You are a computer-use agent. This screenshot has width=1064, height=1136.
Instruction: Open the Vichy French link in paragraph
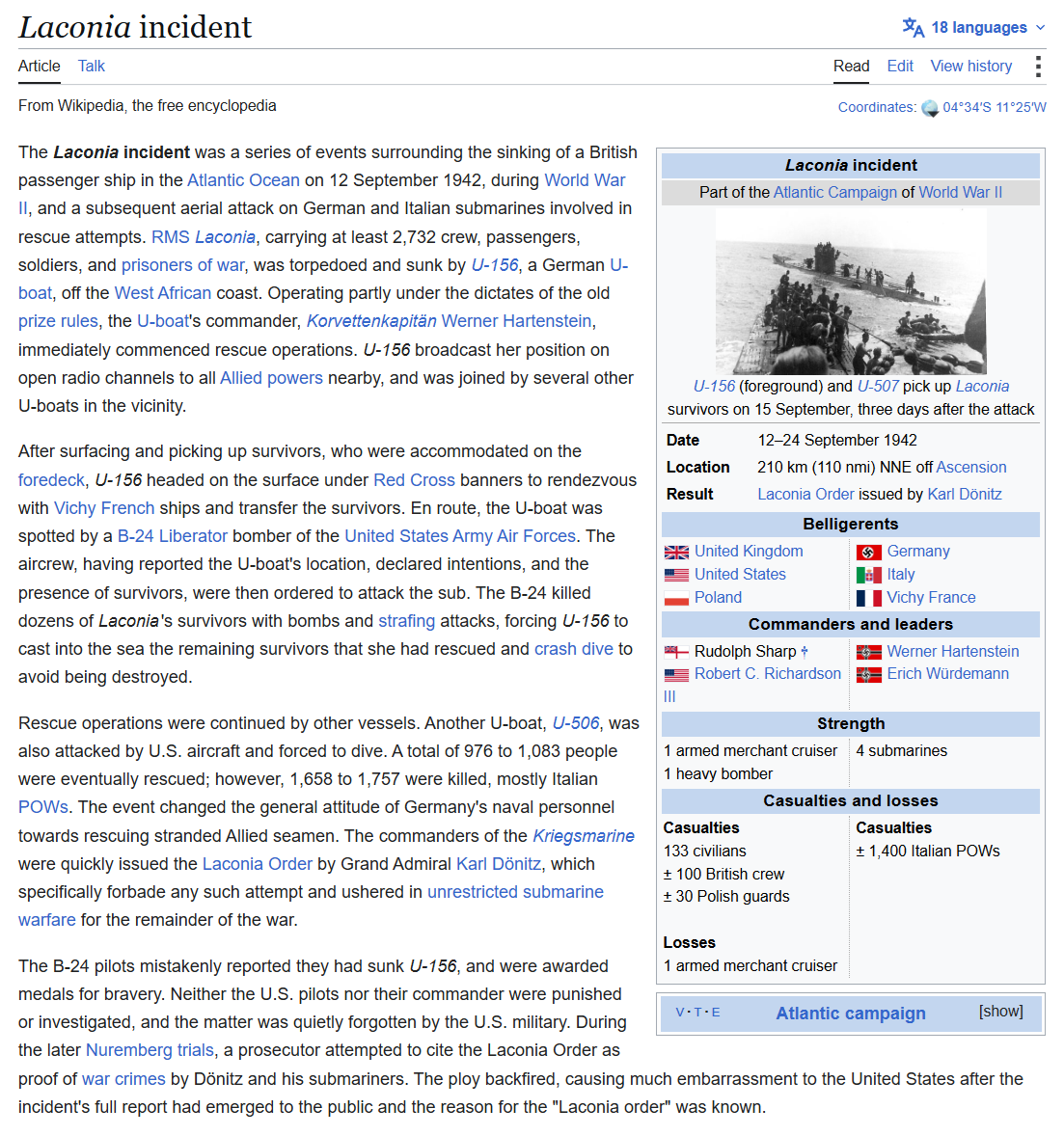point(104,508)
